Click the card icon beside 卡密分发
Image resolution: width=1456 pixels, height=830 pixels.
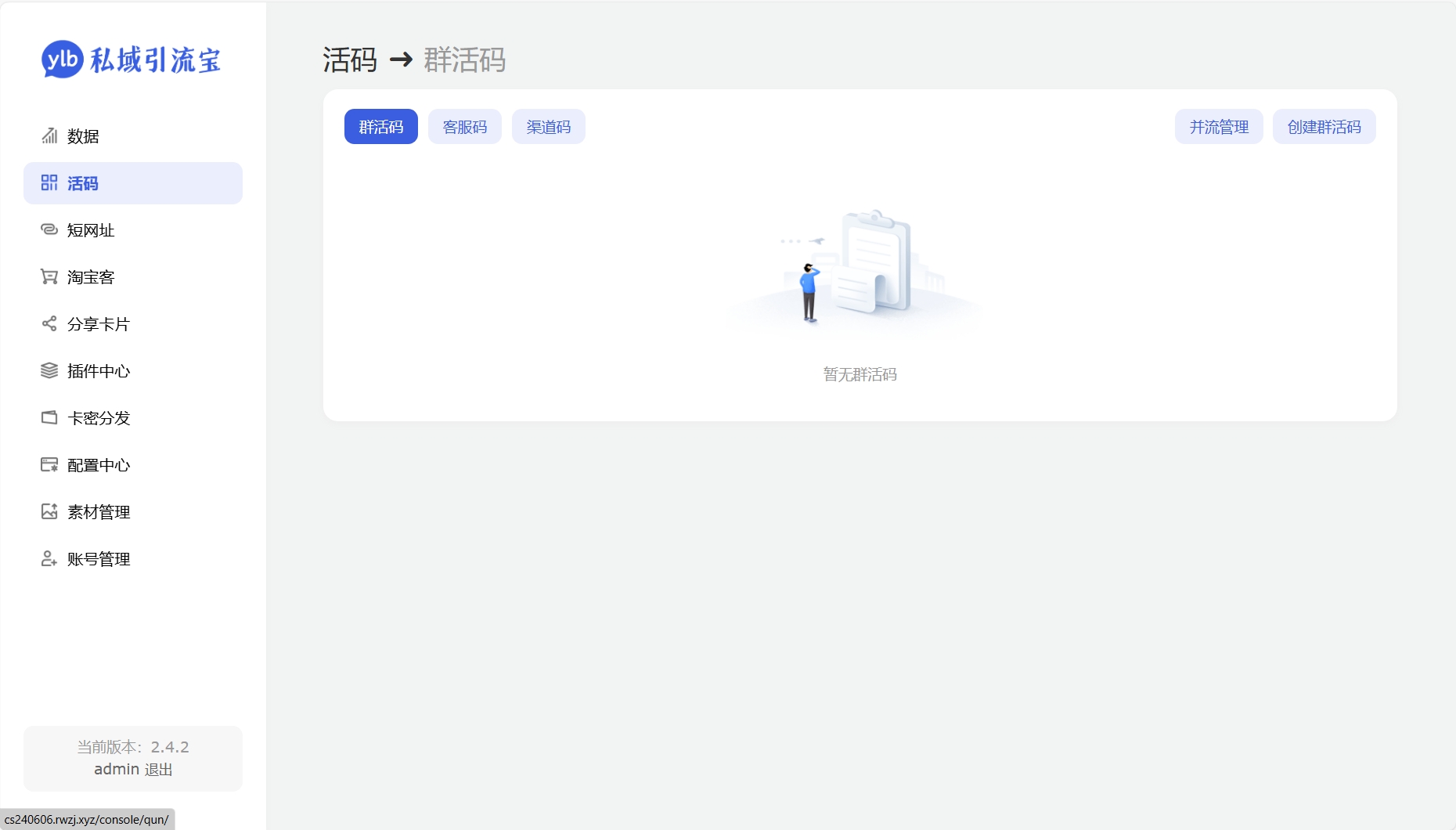[x=49, y=418]
